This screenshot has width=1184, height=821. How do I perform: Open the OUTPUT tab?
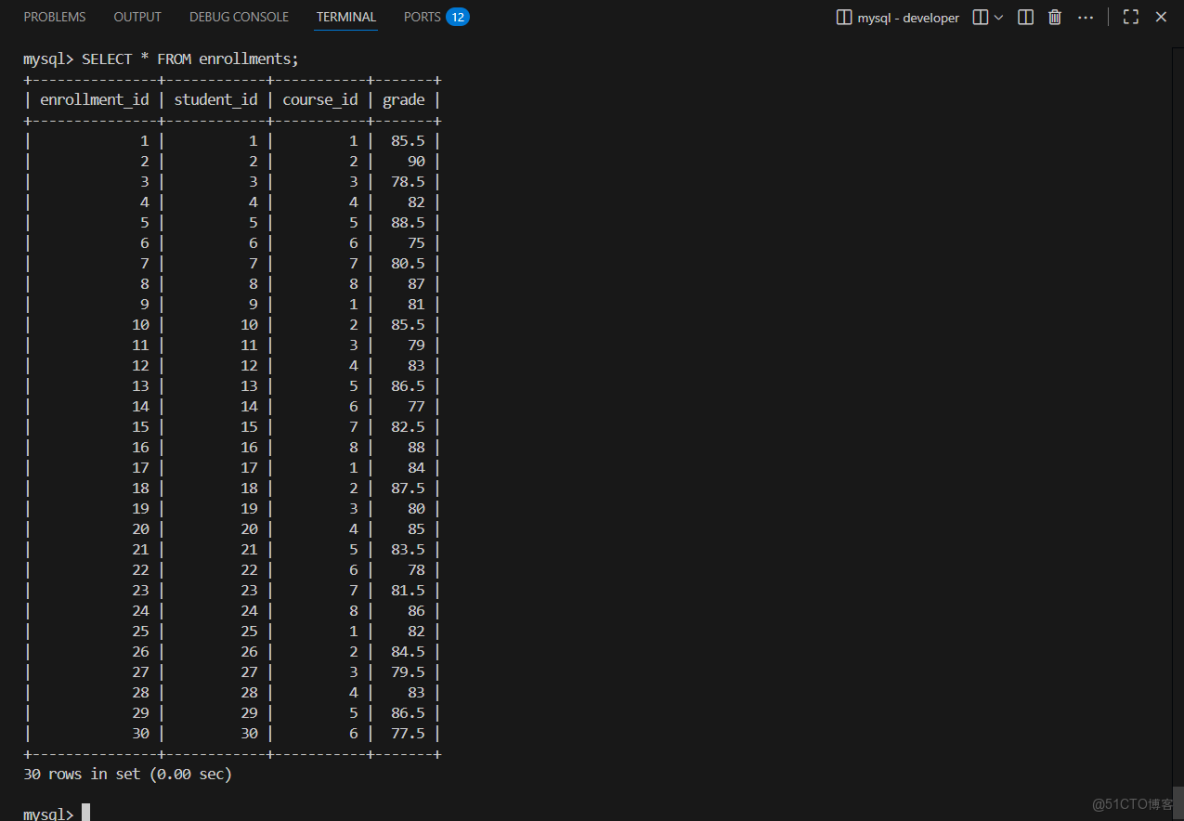137,17
